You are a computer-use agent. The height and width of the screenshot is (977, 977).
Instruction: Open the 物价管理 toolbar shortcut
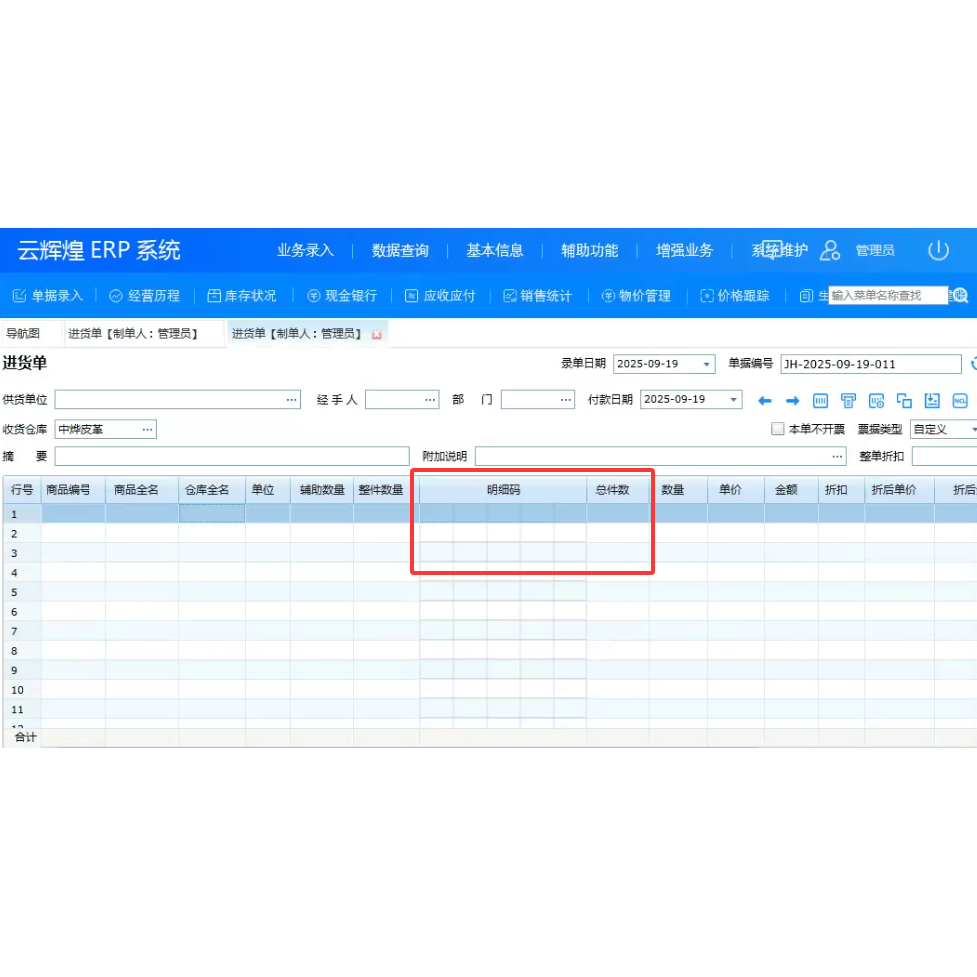tap(636, 295)
